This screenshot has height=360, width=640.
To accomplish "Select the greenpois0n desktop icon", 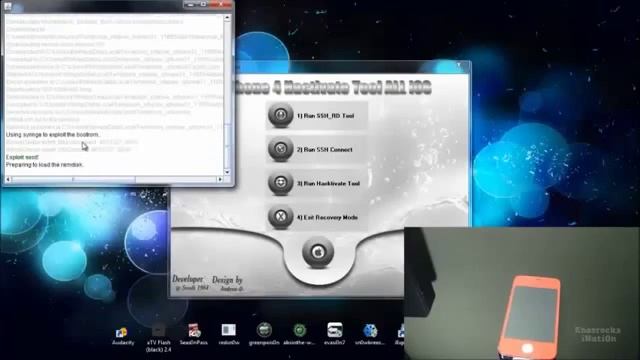I will 264,334.
